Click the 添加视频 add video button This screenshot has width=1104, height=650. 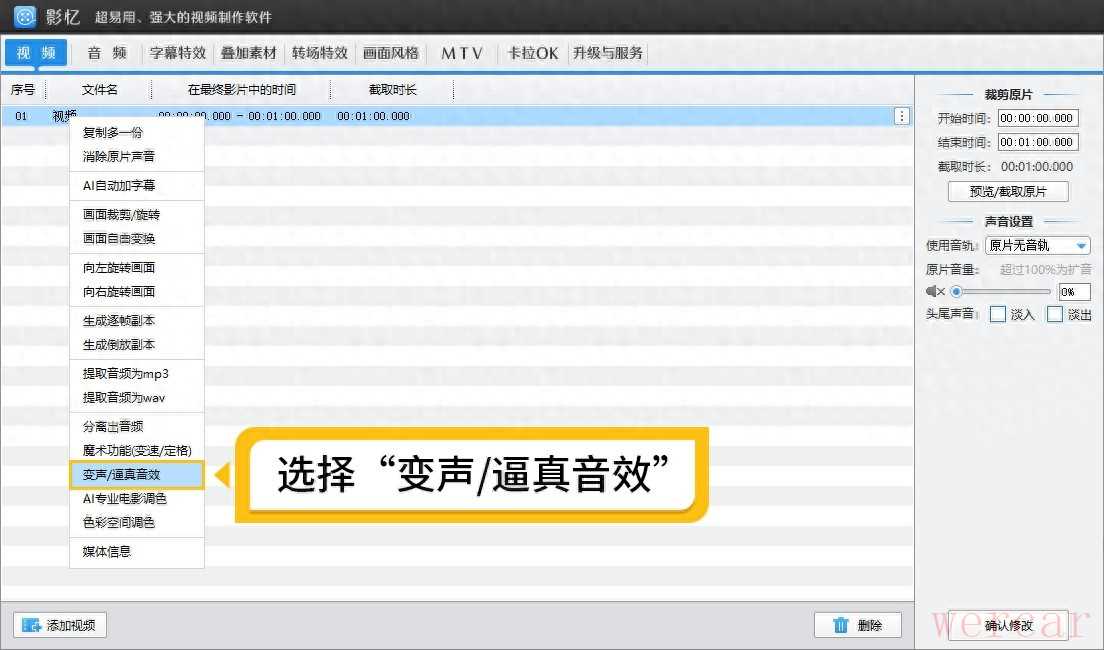click(60, 625)
